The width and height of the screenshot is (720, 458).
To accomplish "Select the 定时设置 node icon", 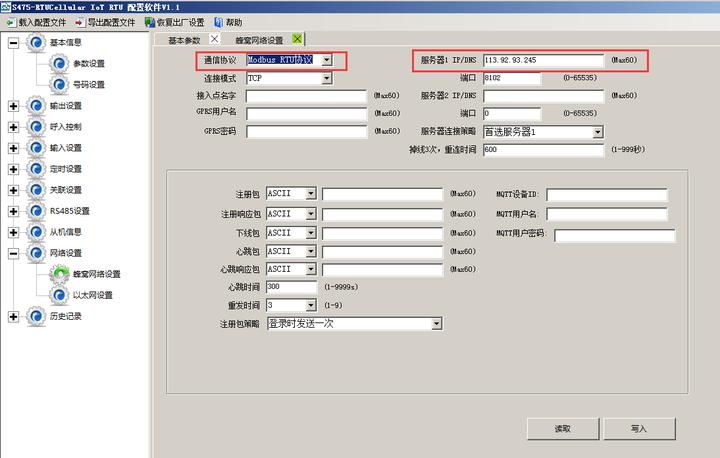I will (36, 169).
